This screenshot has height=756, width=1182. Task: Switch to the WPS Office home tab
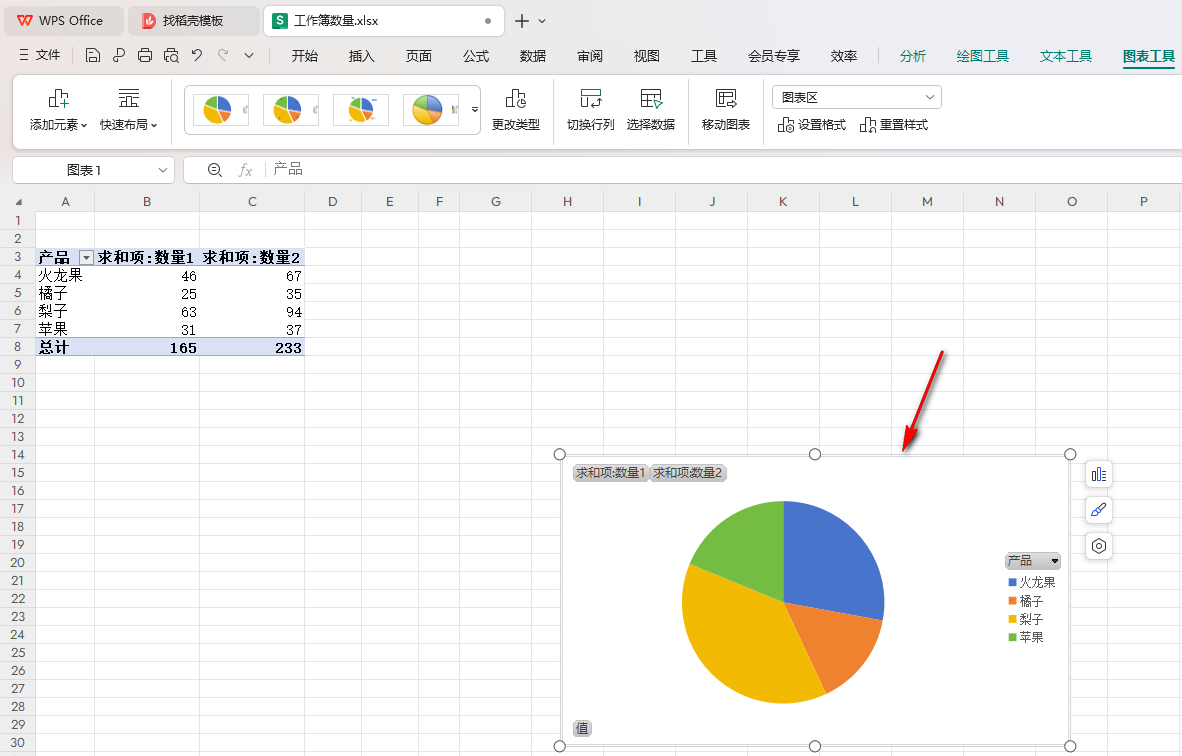point(63,20)
